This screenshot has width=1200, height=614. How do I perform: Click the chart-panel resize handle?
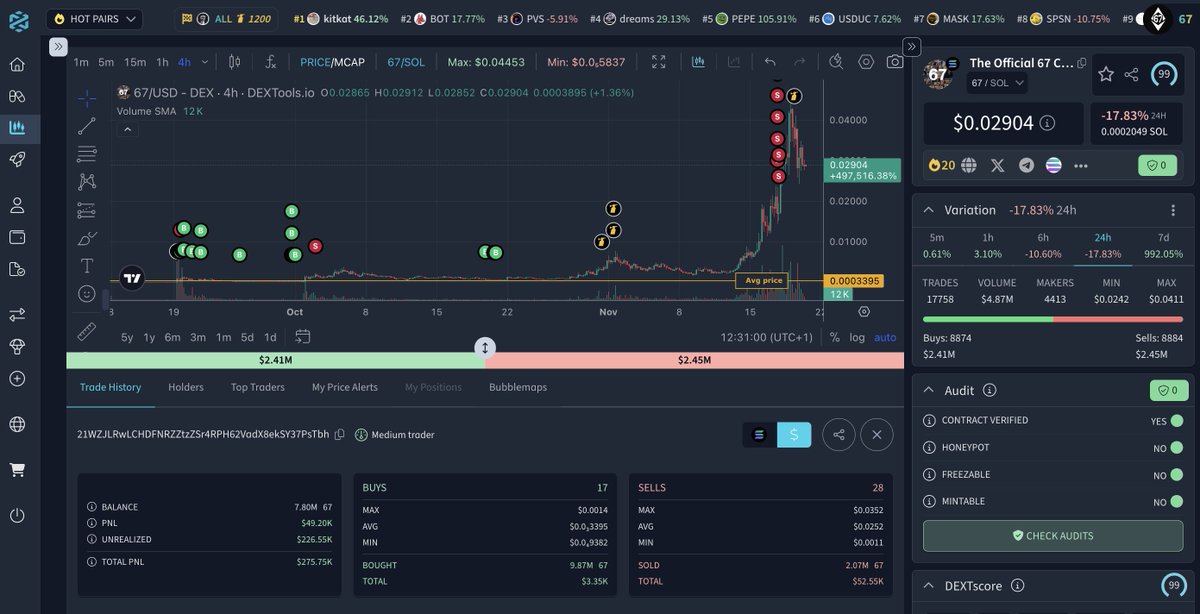tap(485, 348)
